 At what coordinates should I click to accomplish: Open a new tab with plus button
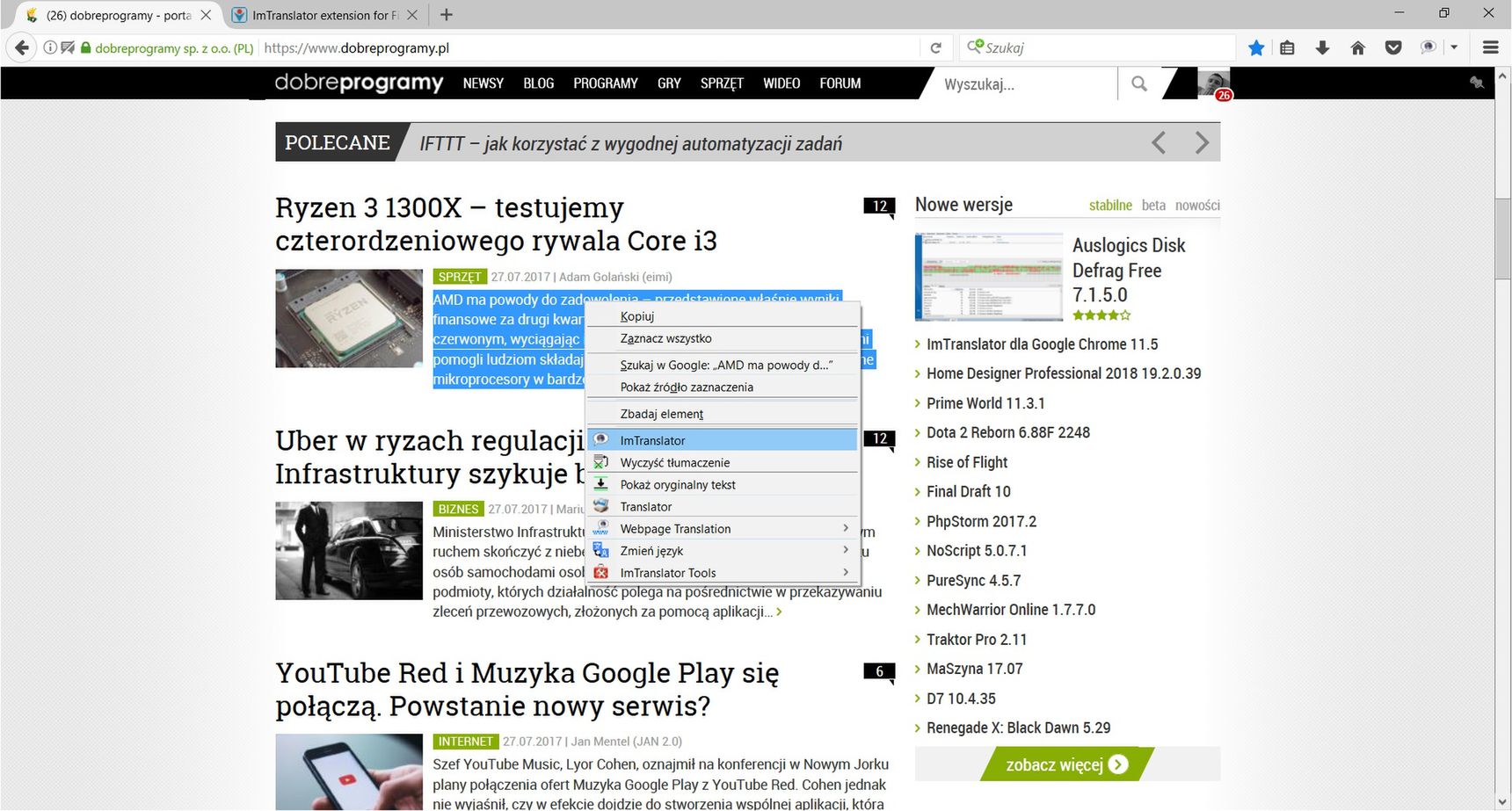(447, 15)
